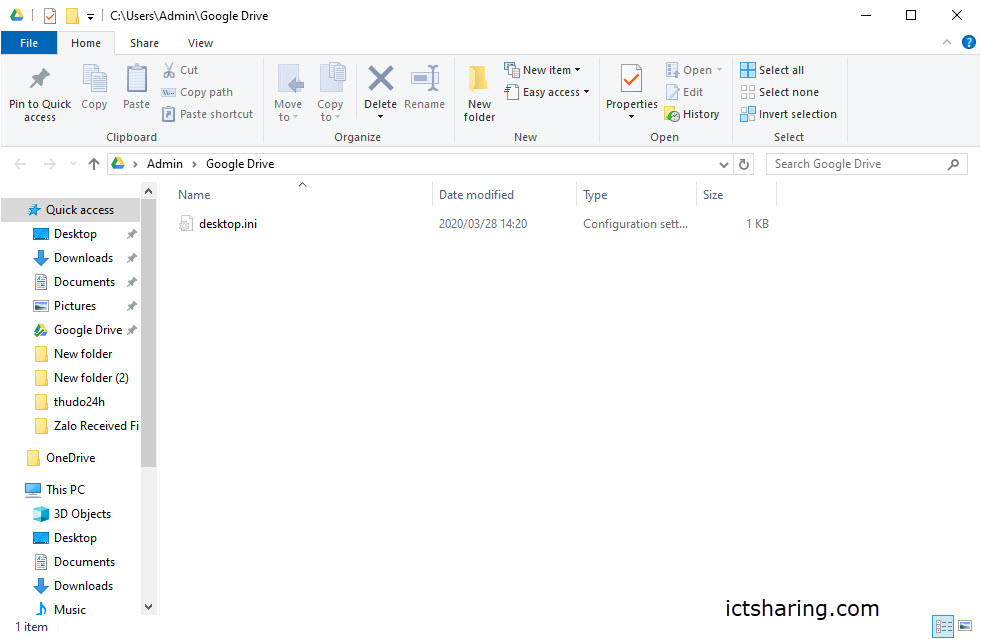Viewport: 981px width, 639px height.
Task: Click the search magnifier icon
Action: pyautogui.click(x=953, y=164)
